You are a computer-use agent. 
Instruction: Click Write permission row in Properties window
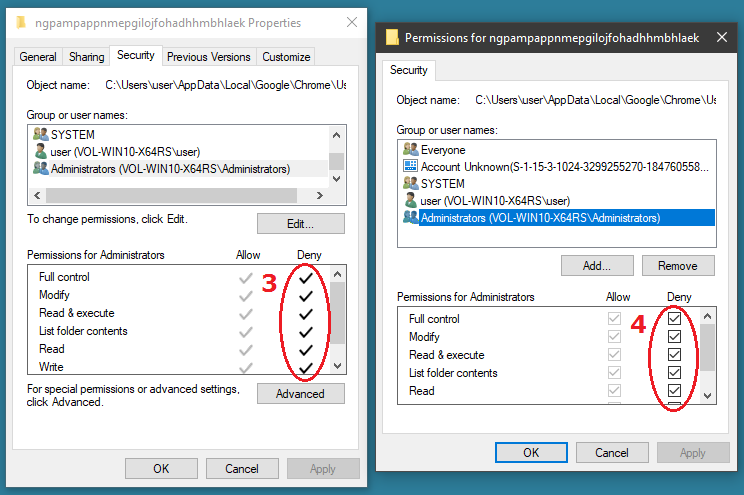point(179,366)
